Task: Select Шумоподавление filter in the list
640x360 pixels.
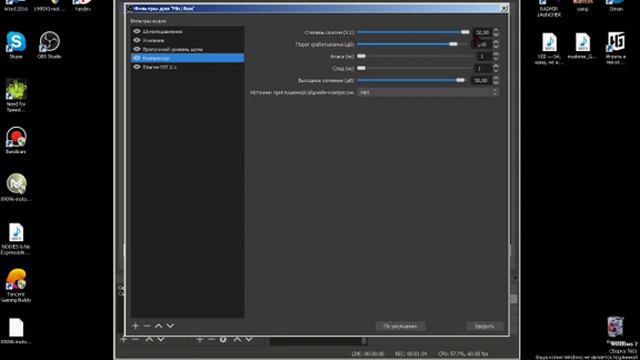Action: coord(187,31)
